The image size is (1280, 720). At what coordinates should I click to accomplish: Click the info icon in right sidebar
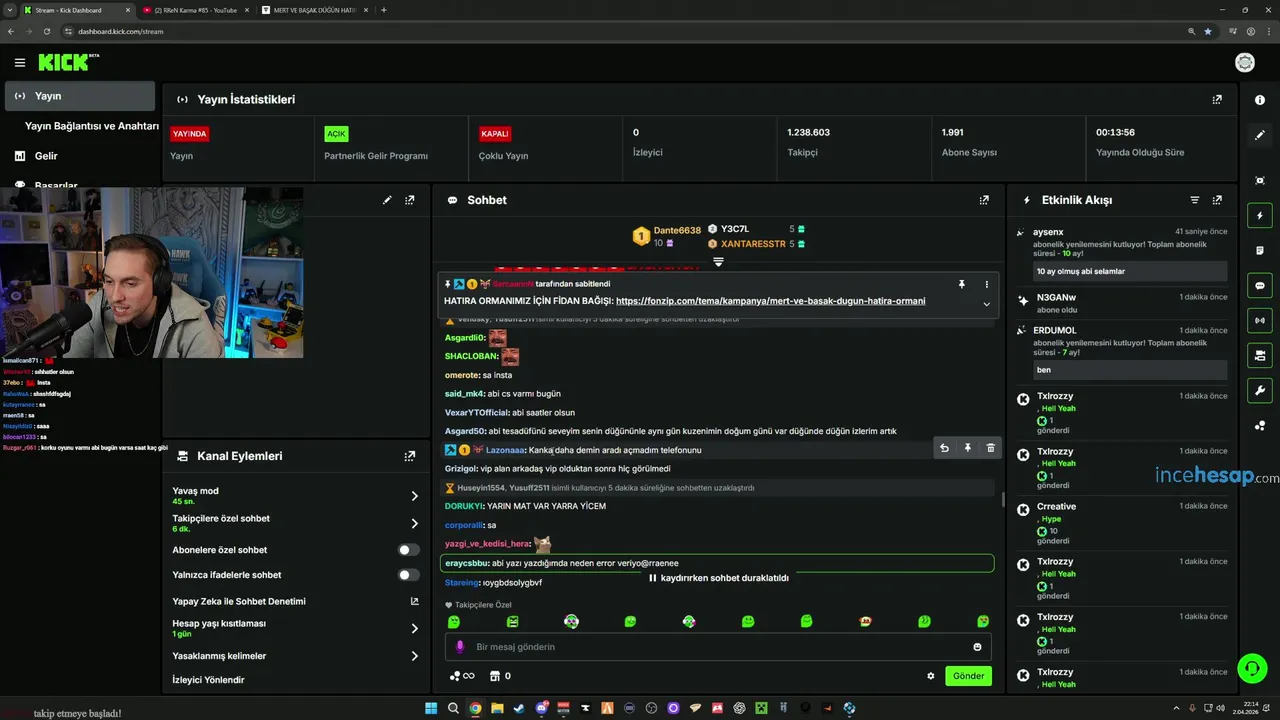click(x=1260, y=100)
